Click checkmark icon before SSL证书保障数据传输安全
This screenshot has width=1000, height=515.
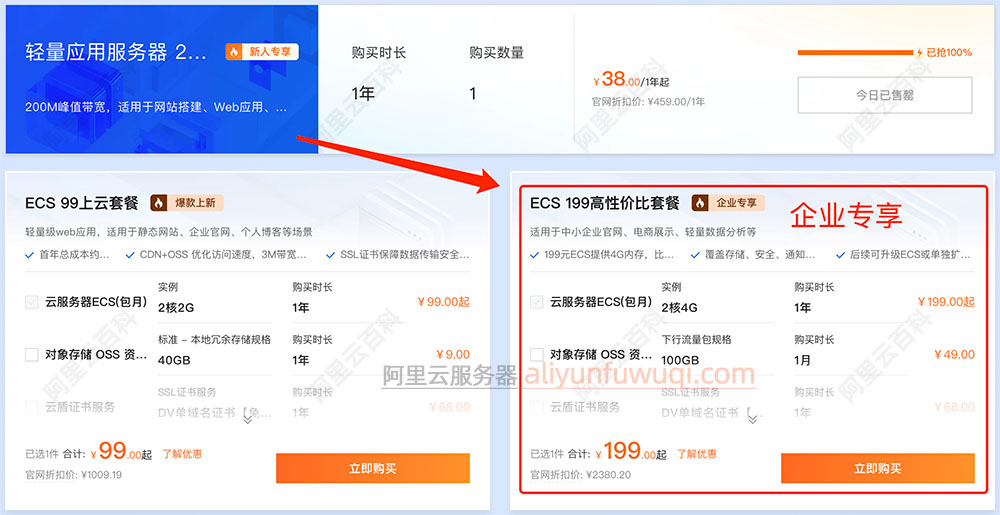coord(330,255)
